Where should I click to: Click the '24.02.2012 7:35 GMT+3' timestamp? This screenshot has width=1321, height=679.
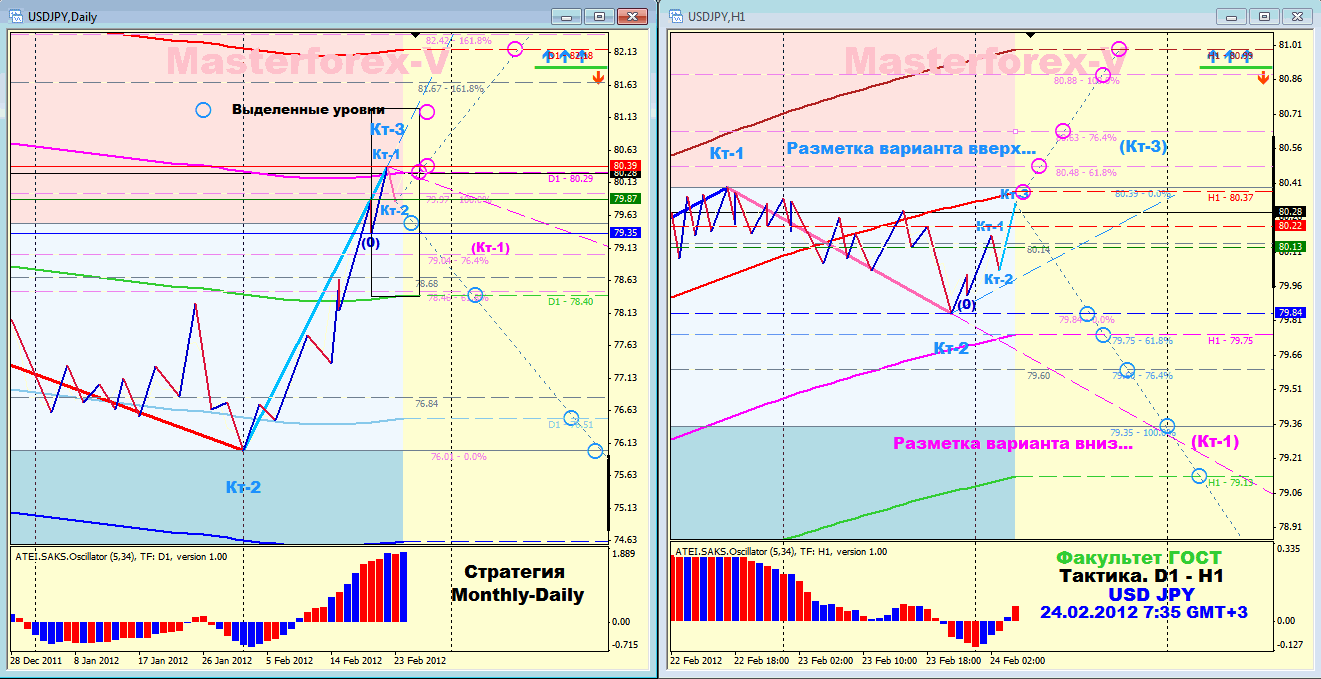pos(1144,612)
